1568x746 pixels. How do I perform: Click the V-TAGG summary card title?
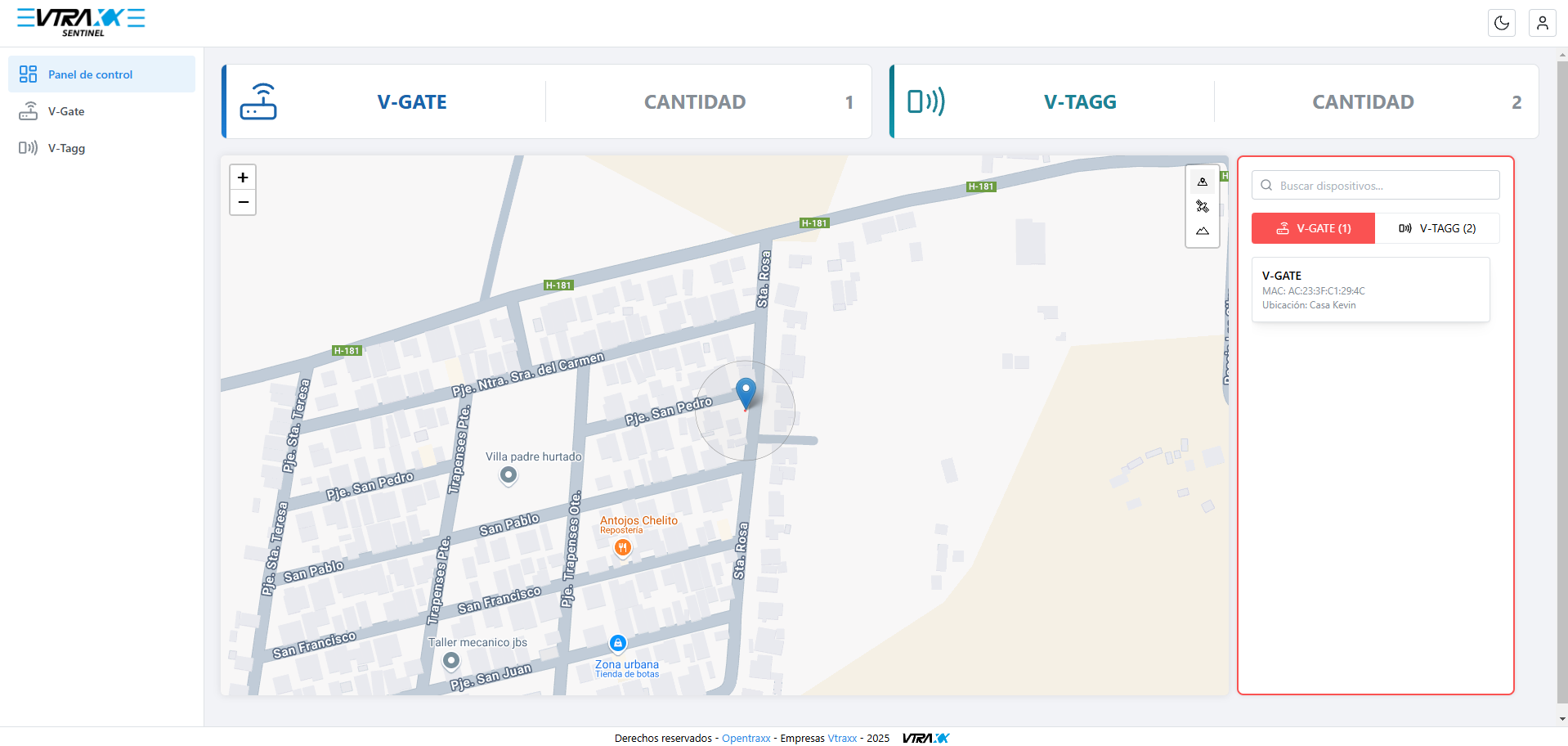click(x=1080, y=102)
